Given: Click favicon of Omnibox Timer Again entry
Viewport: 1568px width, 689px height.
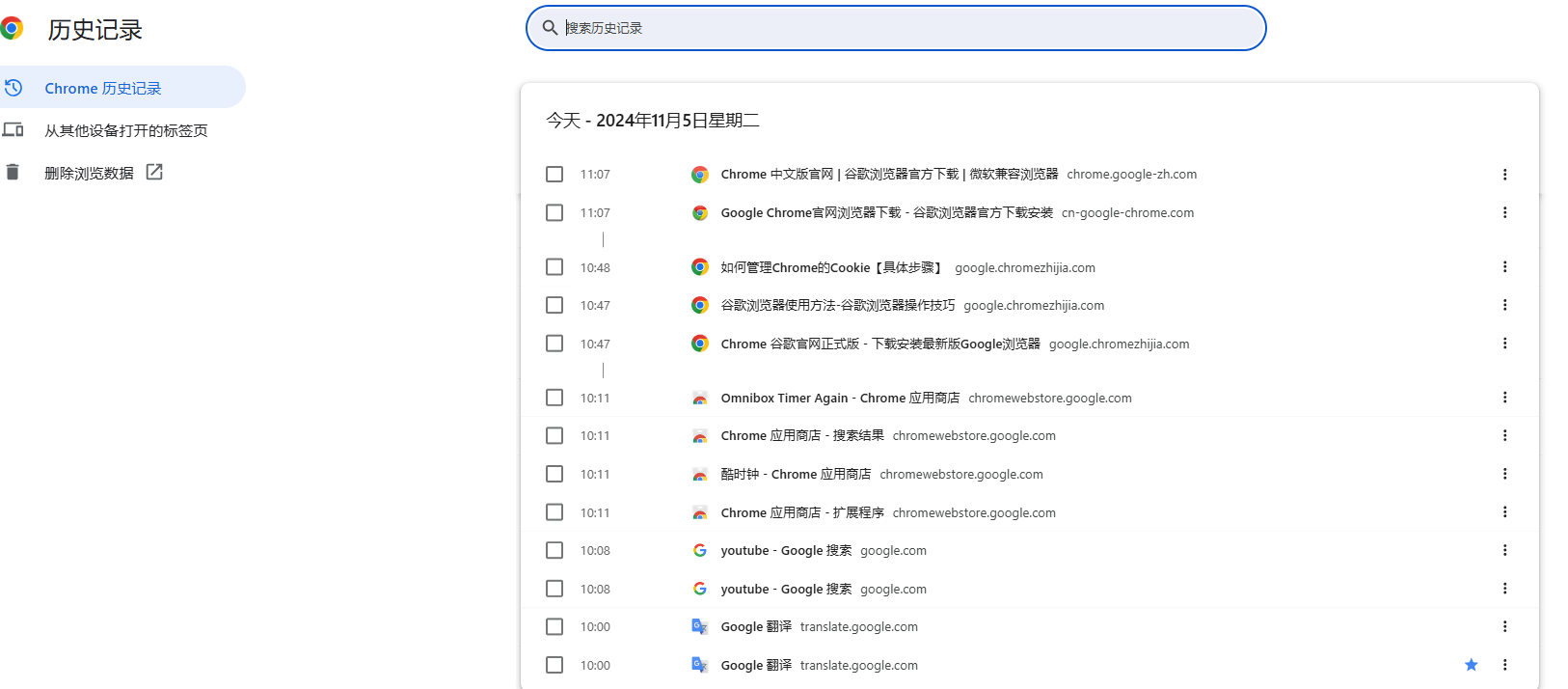Looking at the screenshot, I should (x=700, y=399).
